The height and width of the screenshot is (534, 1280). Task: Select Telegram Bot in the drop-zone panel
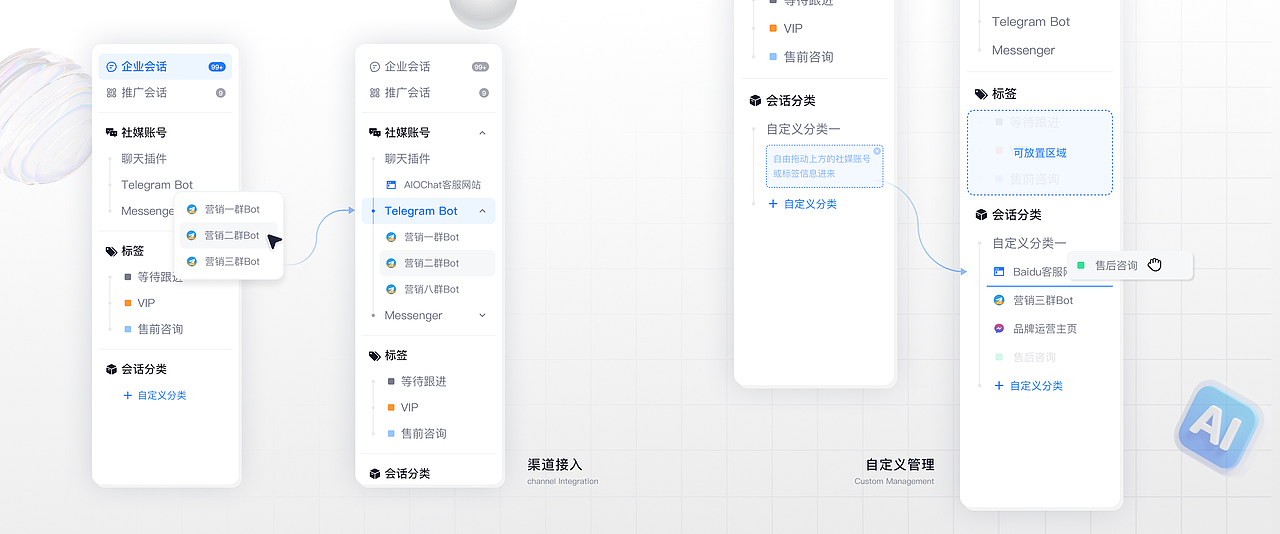[x=1031, y=22]
